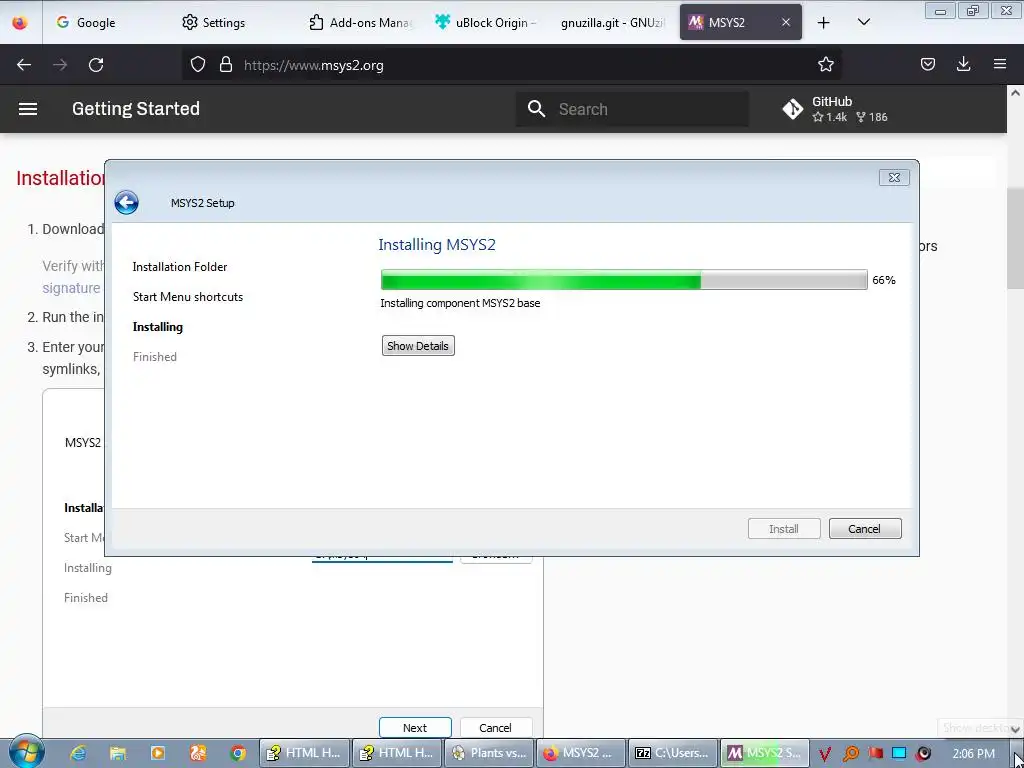Click the GitHub git logo icon
Screen dimensions: 1024x768
click(793, 109)
